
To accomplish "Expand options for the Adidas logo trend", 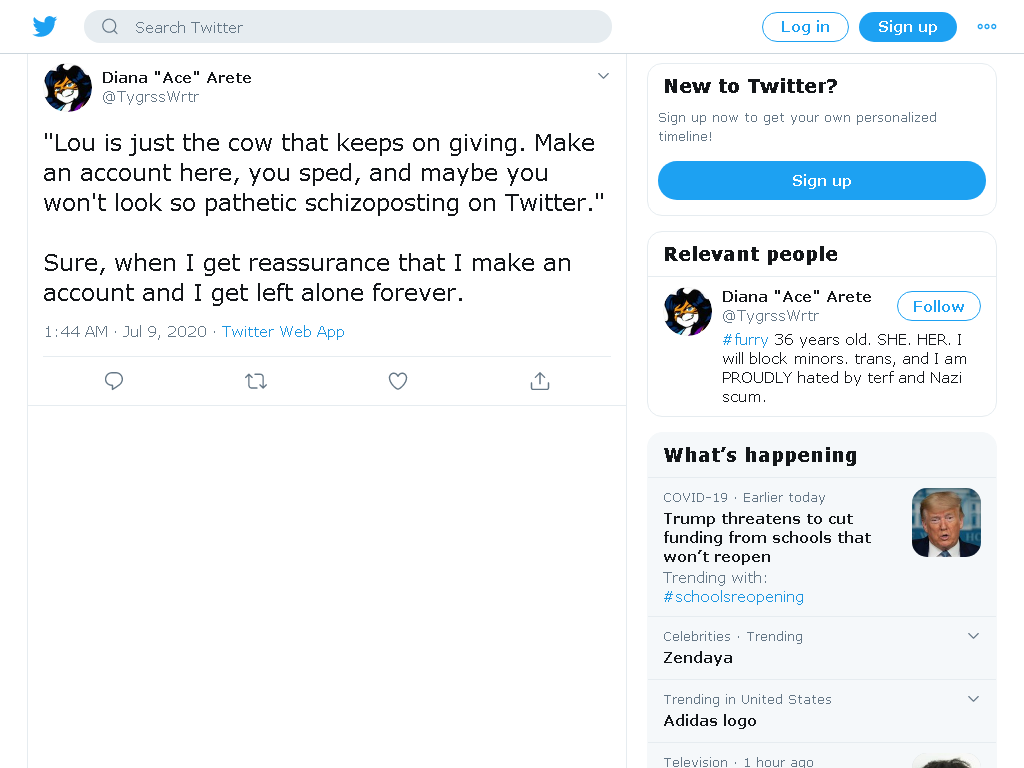I will click(973, 699).
